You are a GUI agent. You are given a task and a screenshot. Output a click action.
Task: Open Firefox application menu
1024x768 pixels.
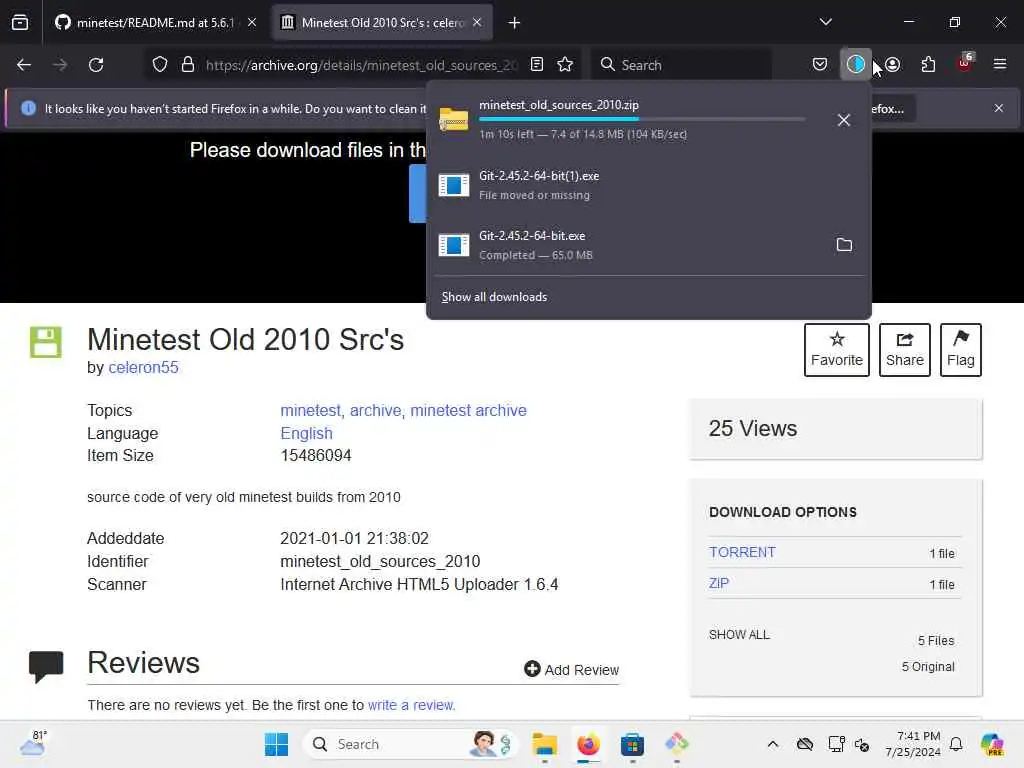tap(1000, 65)
